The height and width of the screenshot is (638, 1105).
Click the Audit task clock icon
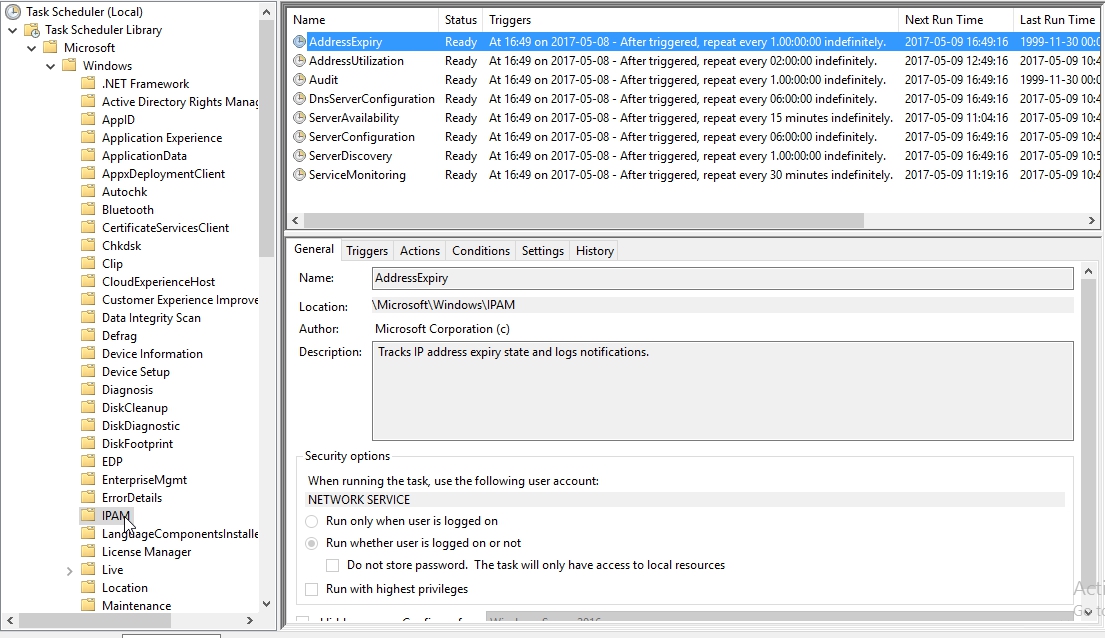coord(299,80)
